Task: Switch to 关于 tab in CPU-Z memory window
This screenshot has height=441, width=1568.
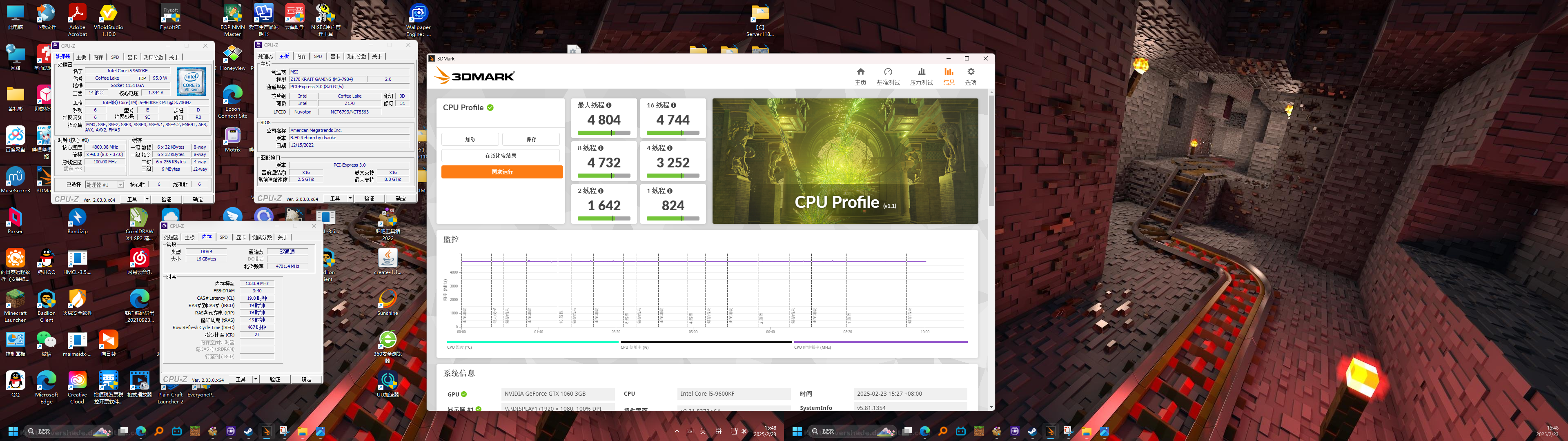Action: point(283,238)
